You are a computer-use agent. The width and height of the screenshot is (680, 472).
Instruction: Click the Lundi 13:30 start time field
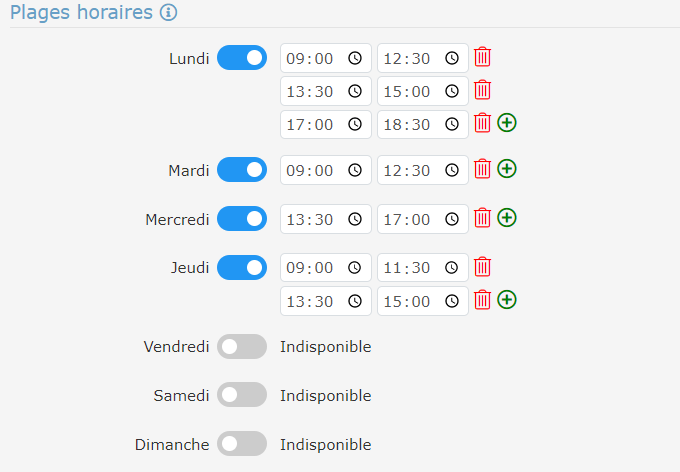(x=312, y=91)
